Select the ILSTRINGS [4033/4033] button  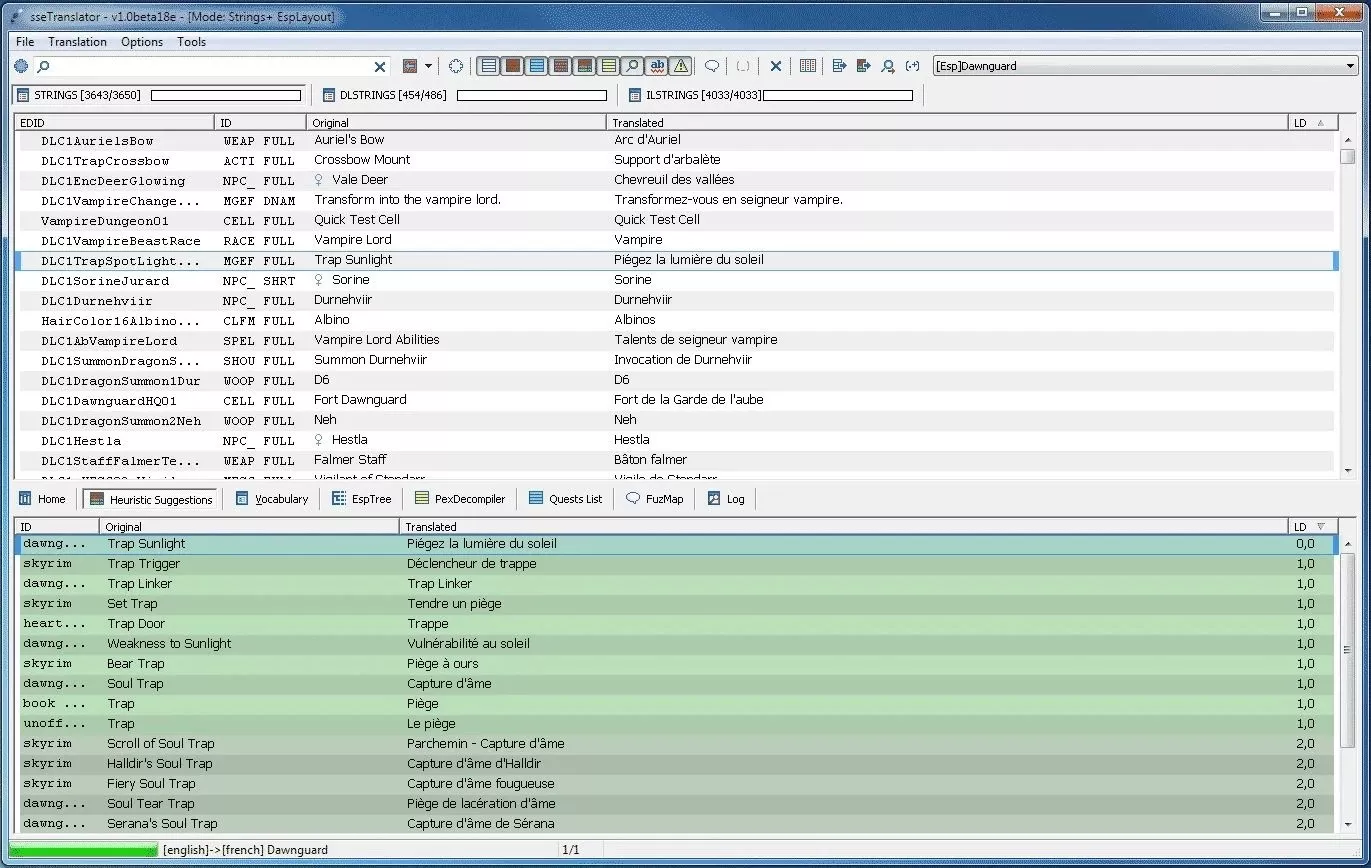coord(689,95)
